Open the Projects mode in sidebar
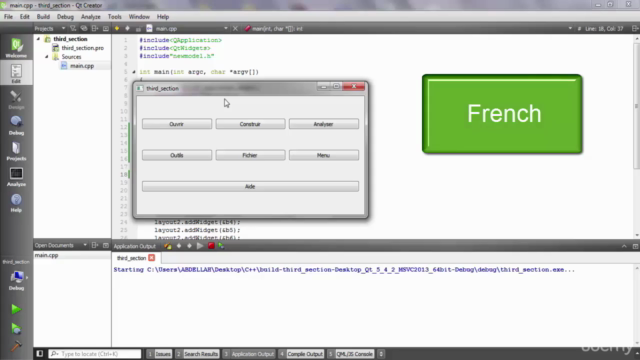640x360 pixels. pyautogui.click(x=16, y=151)
